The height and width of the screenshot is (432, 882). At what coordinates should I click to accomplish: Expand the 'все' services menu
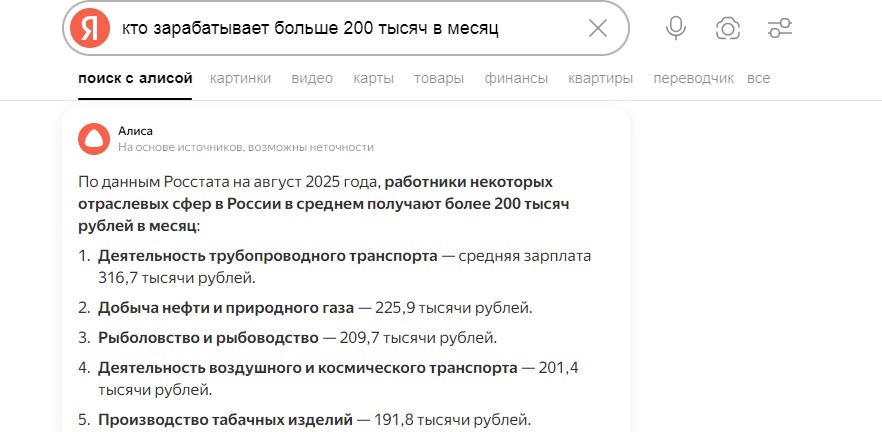coord(758,79)
